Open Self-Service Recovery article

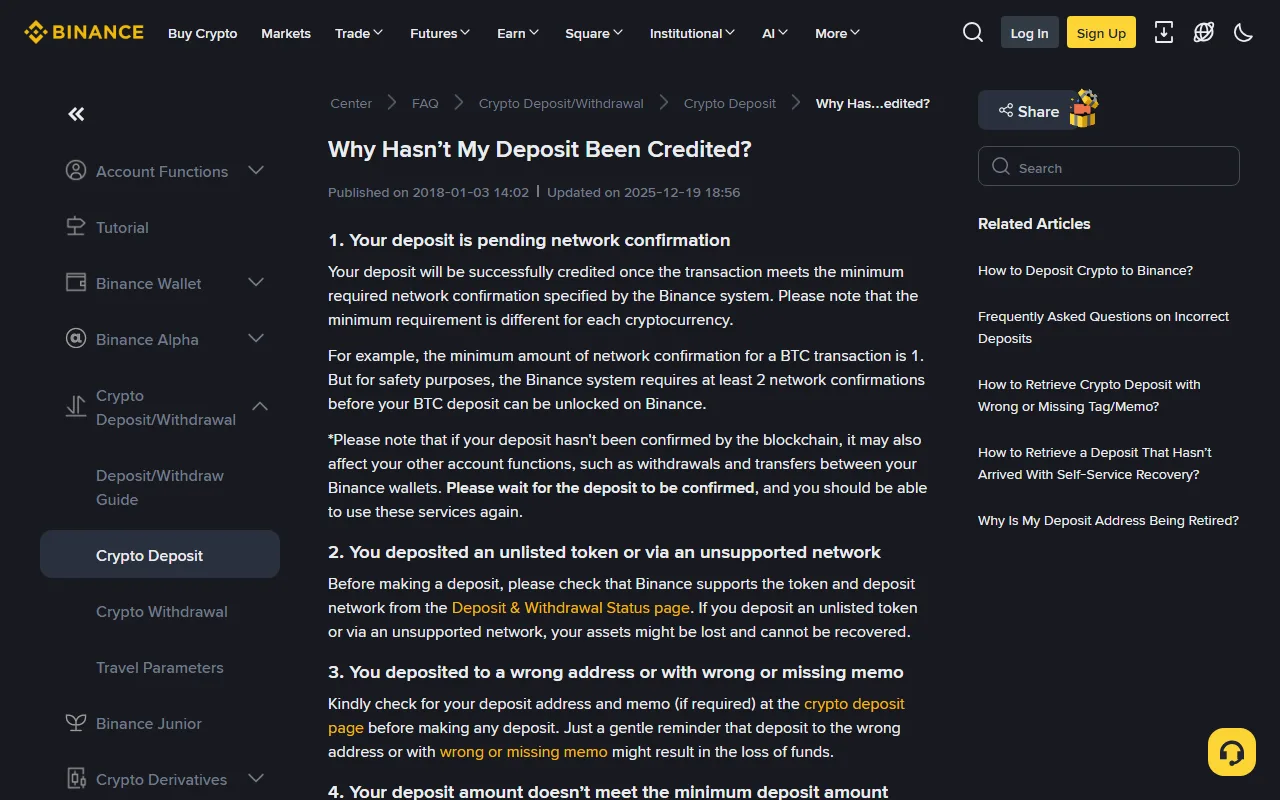point(1095,463)
